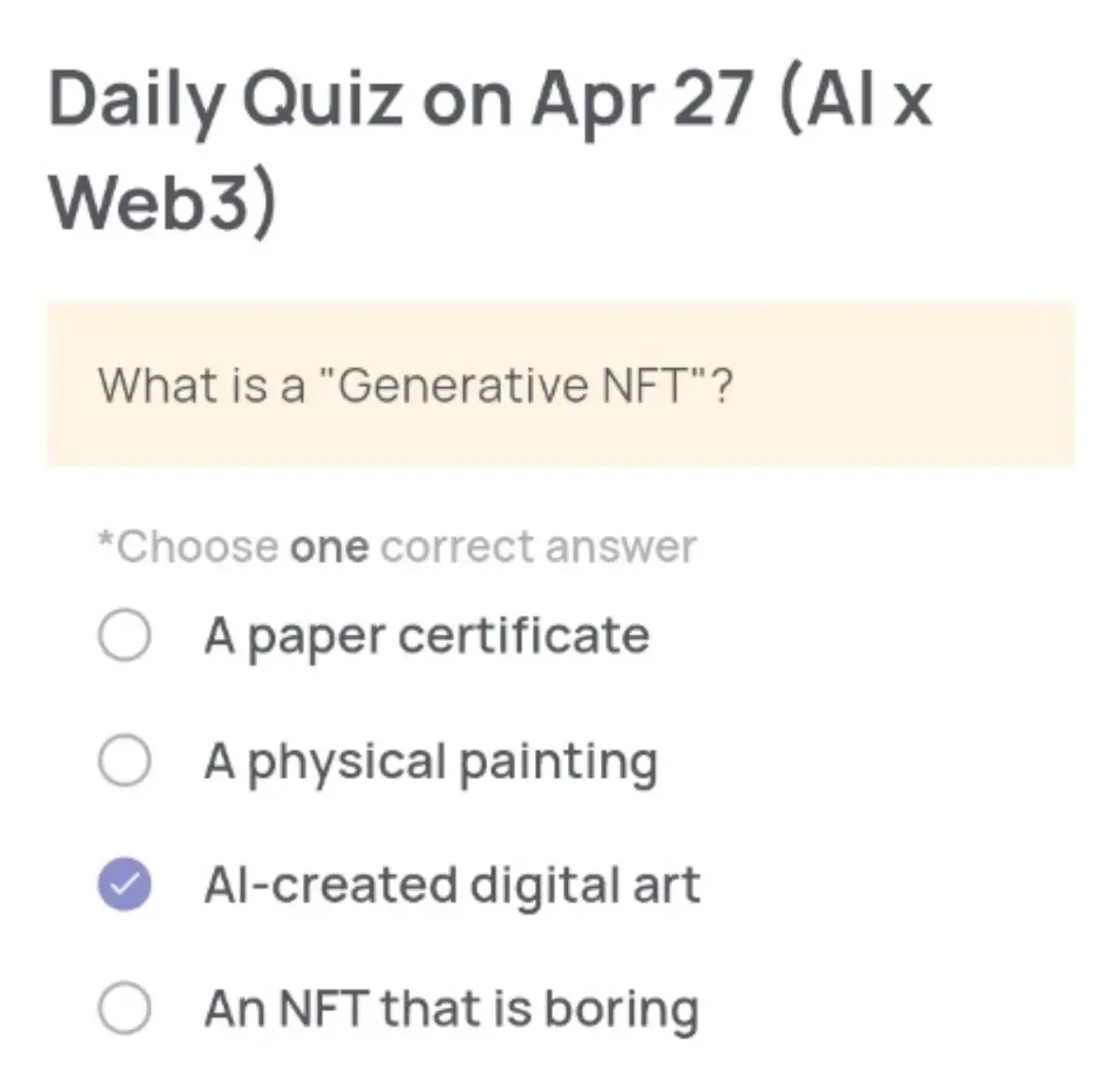Click the "AI-created digital art" label text
1115x1092 pixels.
click(453, 883)
